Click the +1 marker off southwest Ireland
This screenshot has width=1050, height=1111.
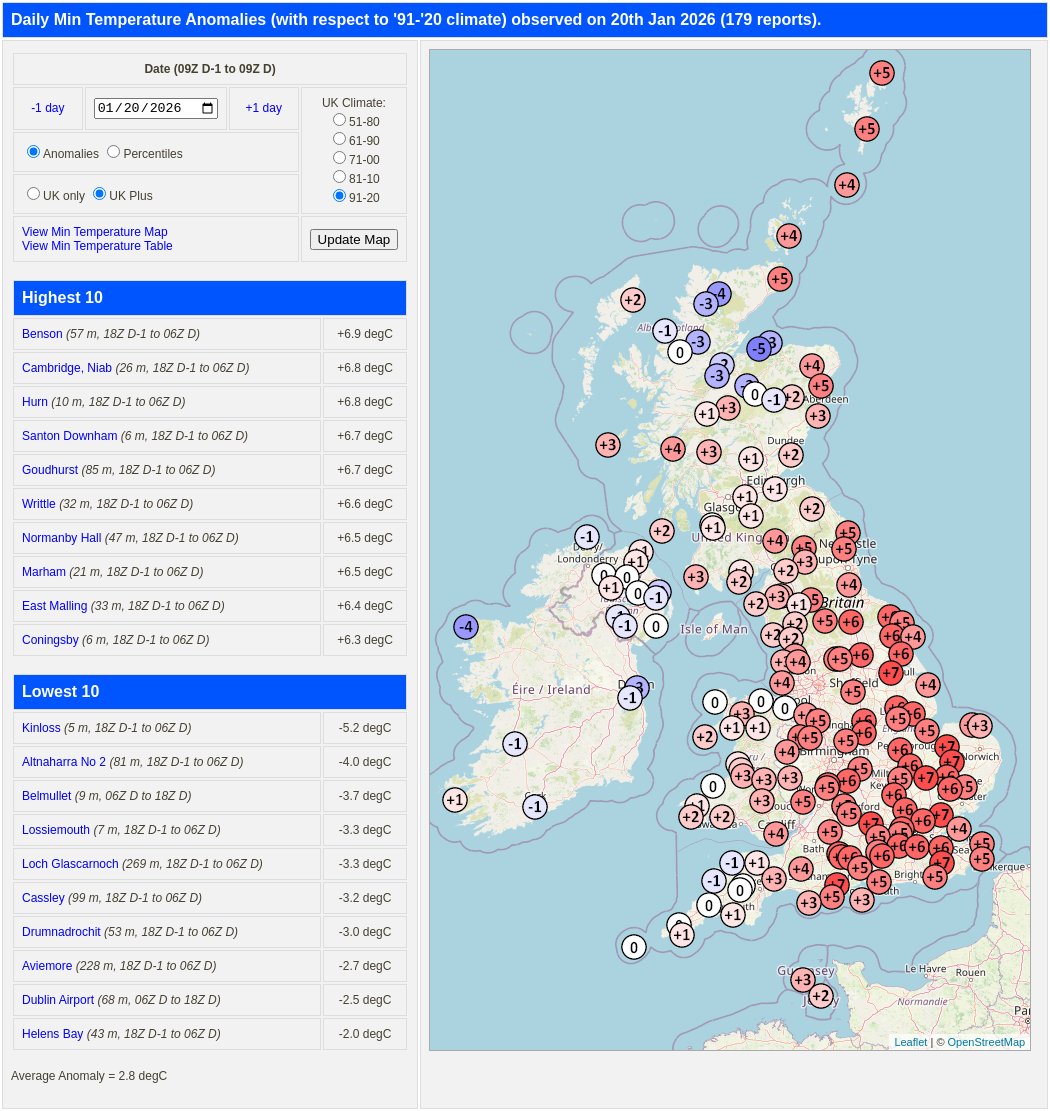click(455, 800)
